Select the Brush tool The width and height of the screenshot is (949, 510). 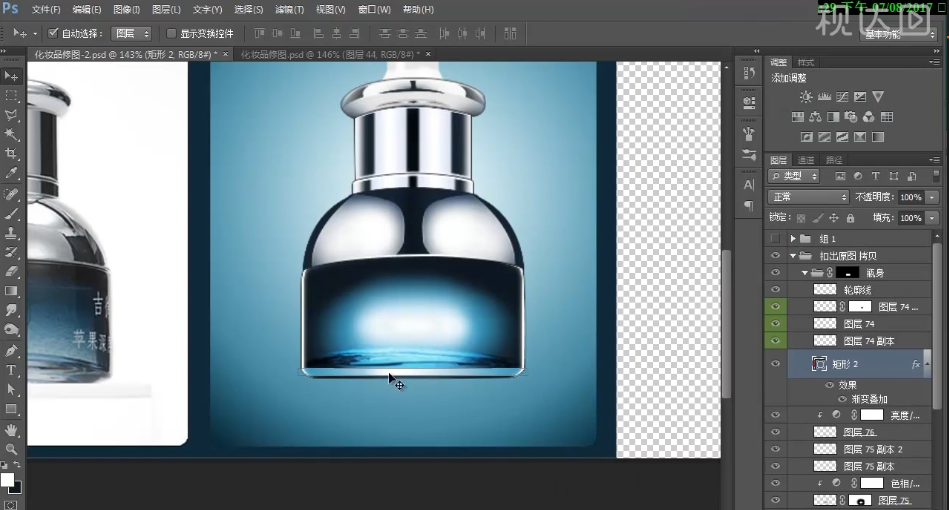tap(11, 214)
